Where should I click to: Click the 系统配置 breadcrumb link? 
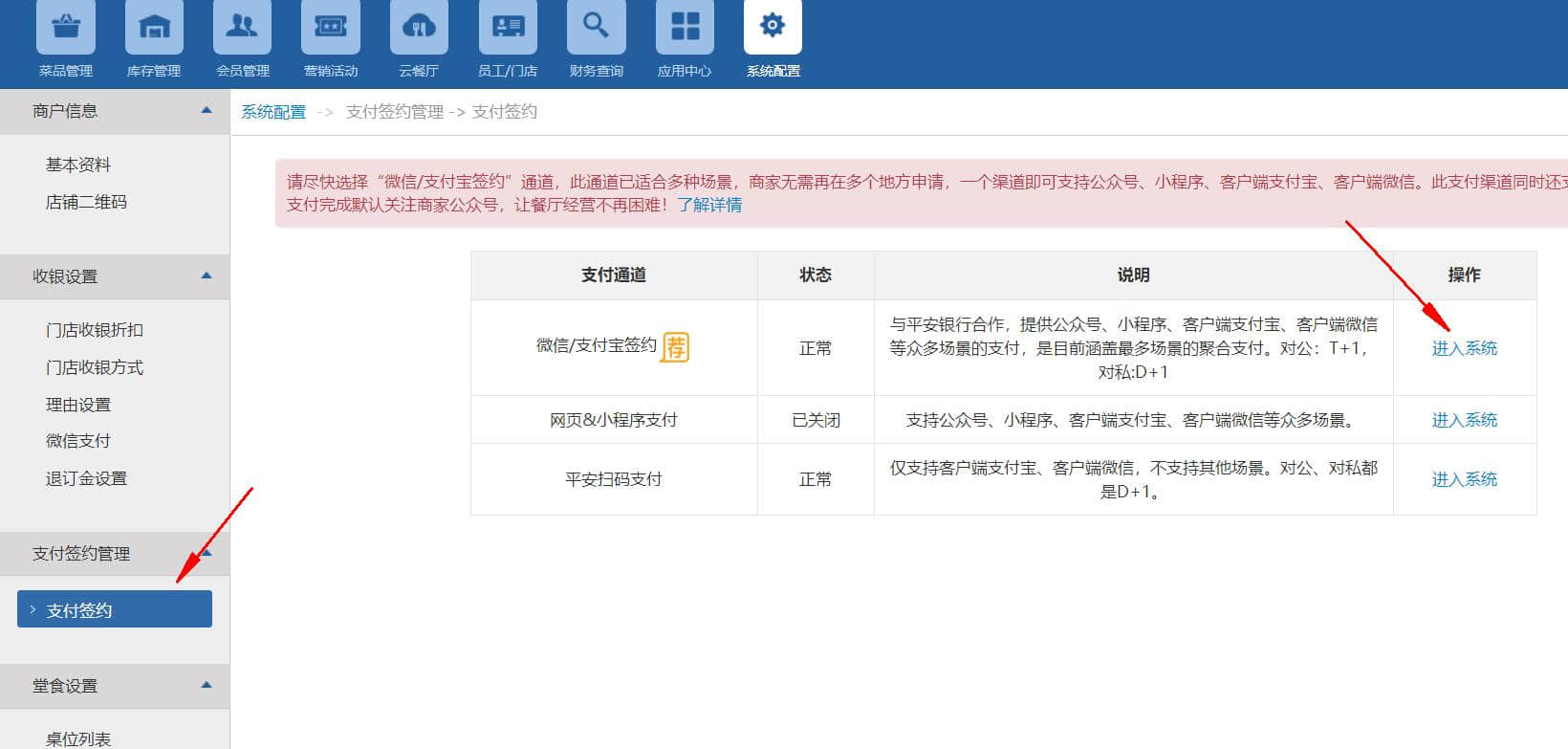[x=273, y=112]
